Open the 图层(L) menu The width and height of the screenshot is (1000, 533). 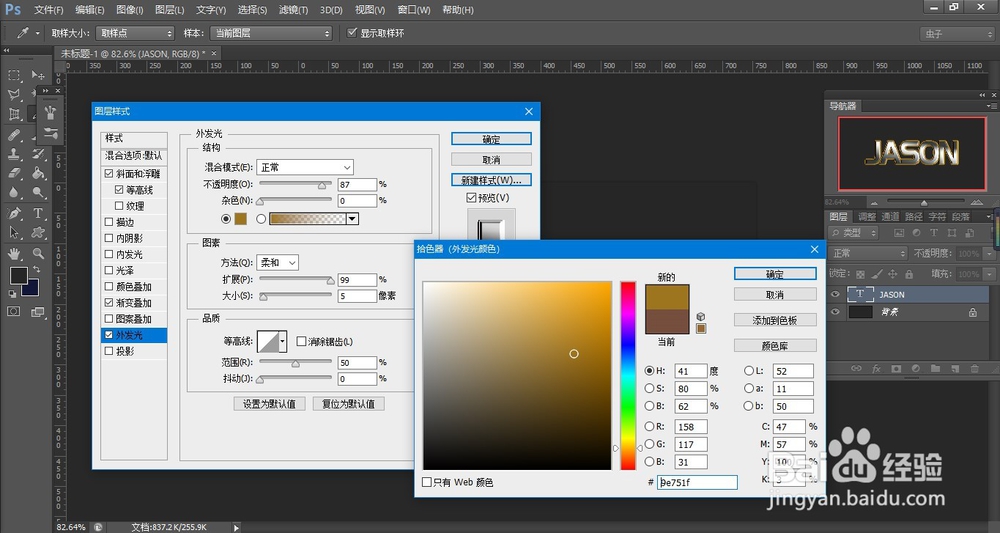(169, 10)
